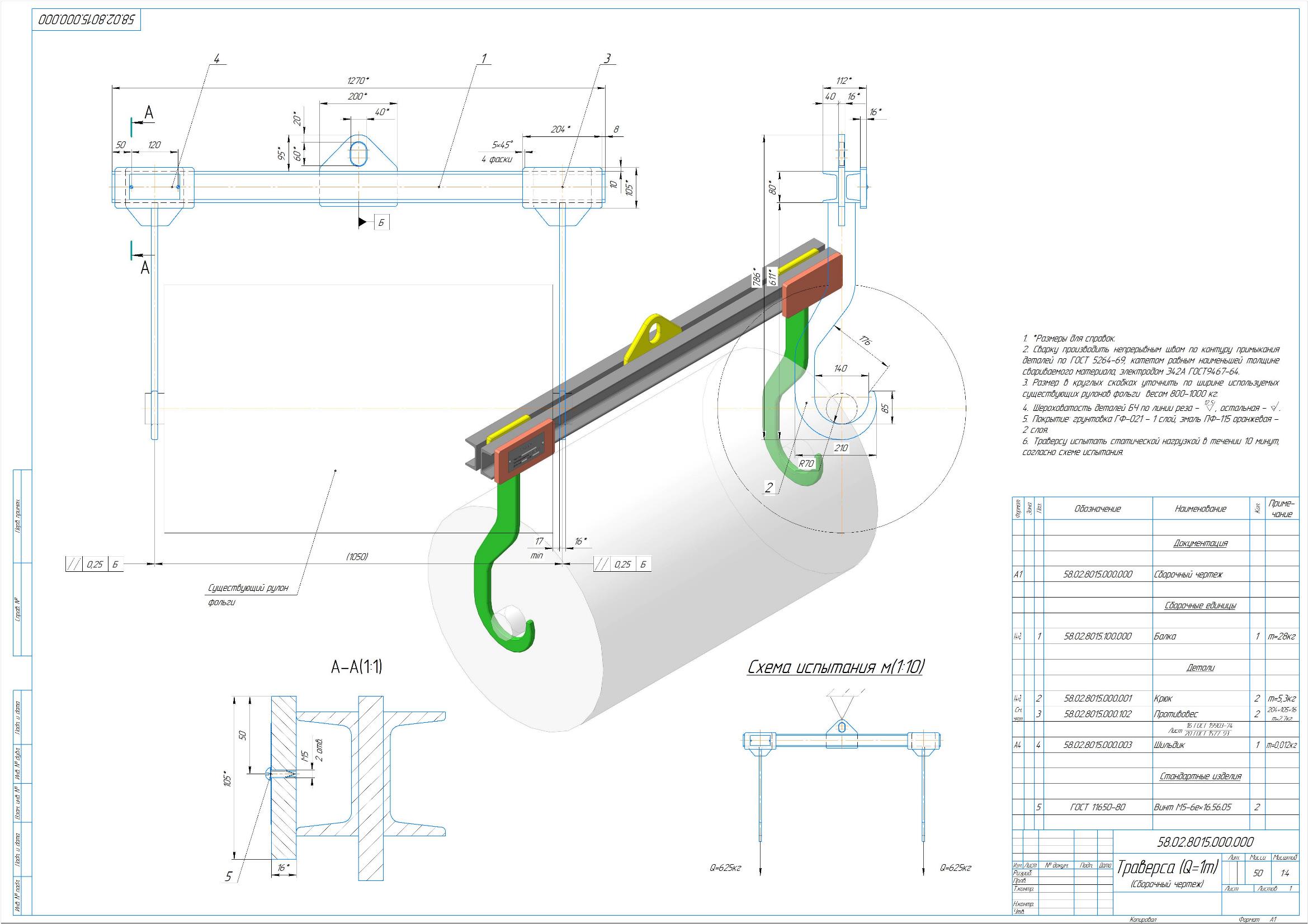Select position number 1 leader label
Image resolution: width=1308 pixels, height=924 pixels.
point(484,58)
